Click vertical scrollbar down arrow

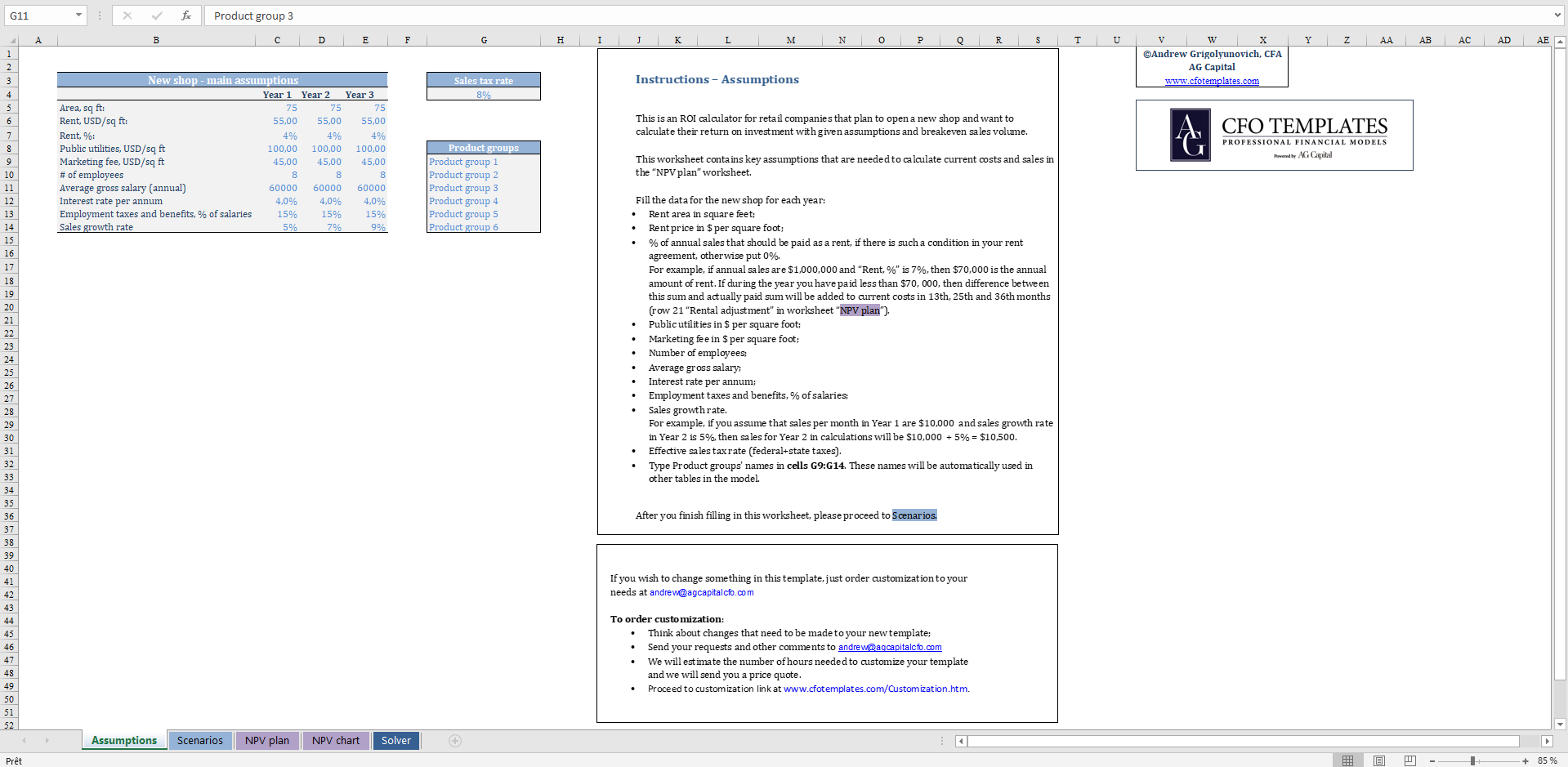1560,724
